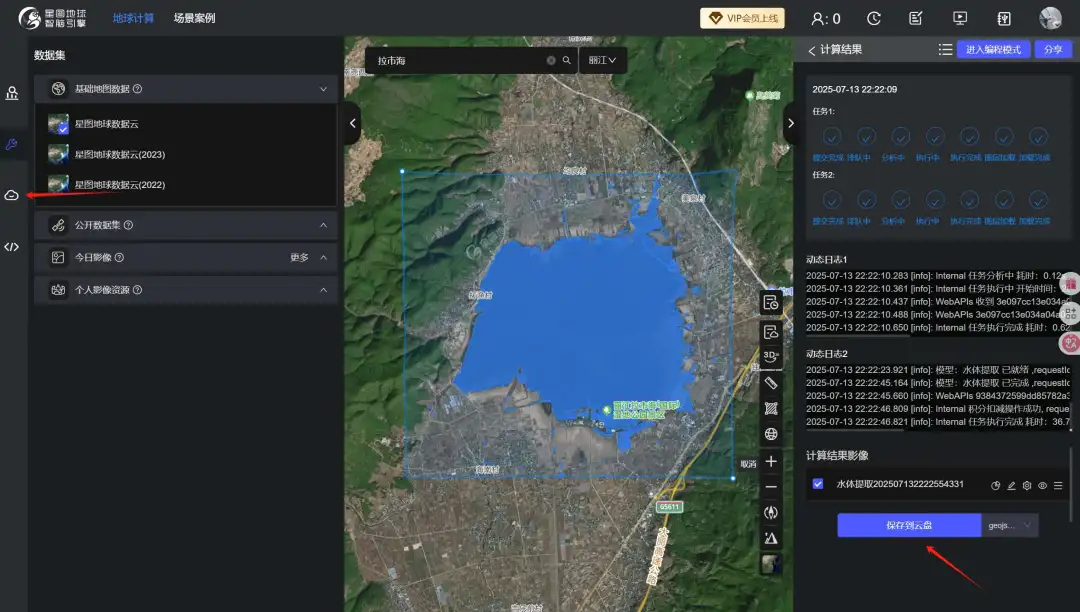Clear the search text with the X icon
This screenshot has height=612, width=1080.
tap(551, 61)
